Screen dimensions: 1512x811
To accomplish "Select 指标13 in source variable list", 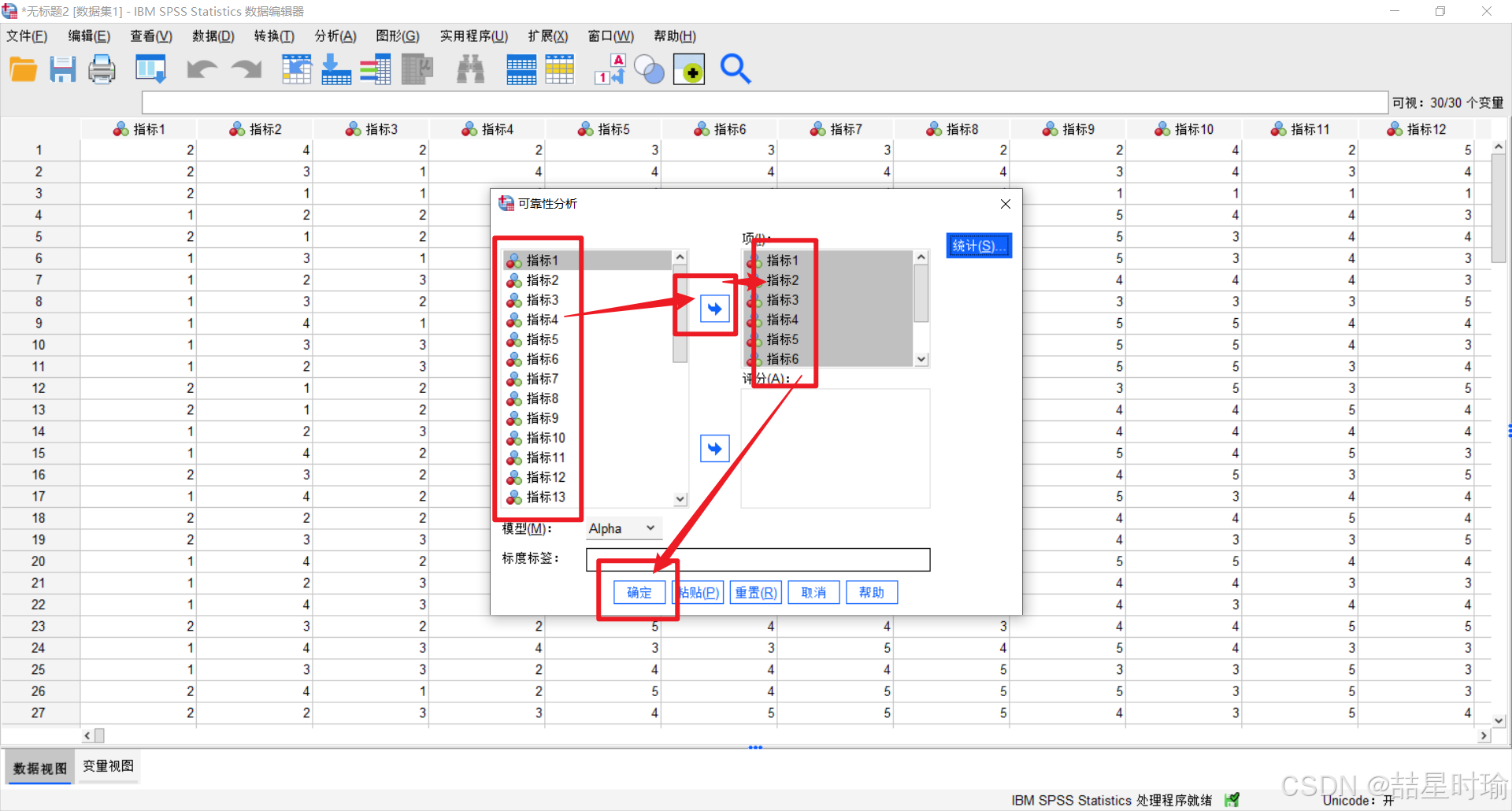I will pyautogui.click(x=588, y=497).
